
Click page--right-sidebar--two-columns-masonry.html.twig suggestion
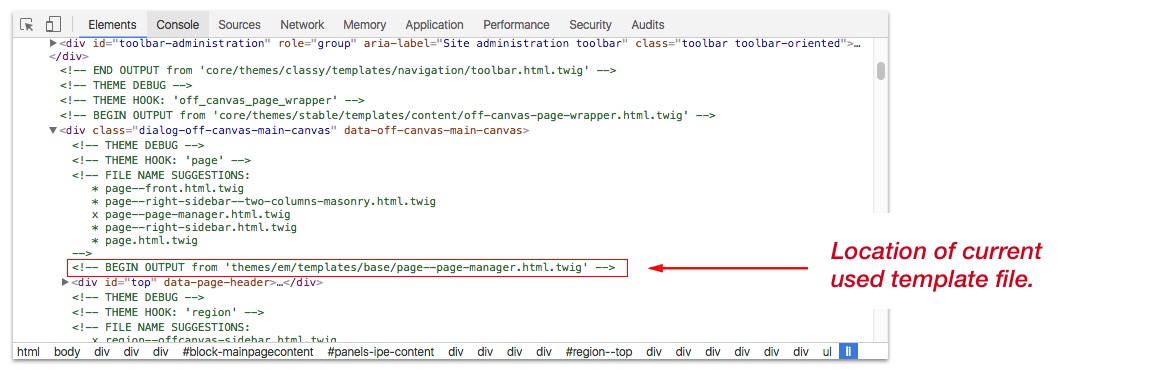point(271,201)
